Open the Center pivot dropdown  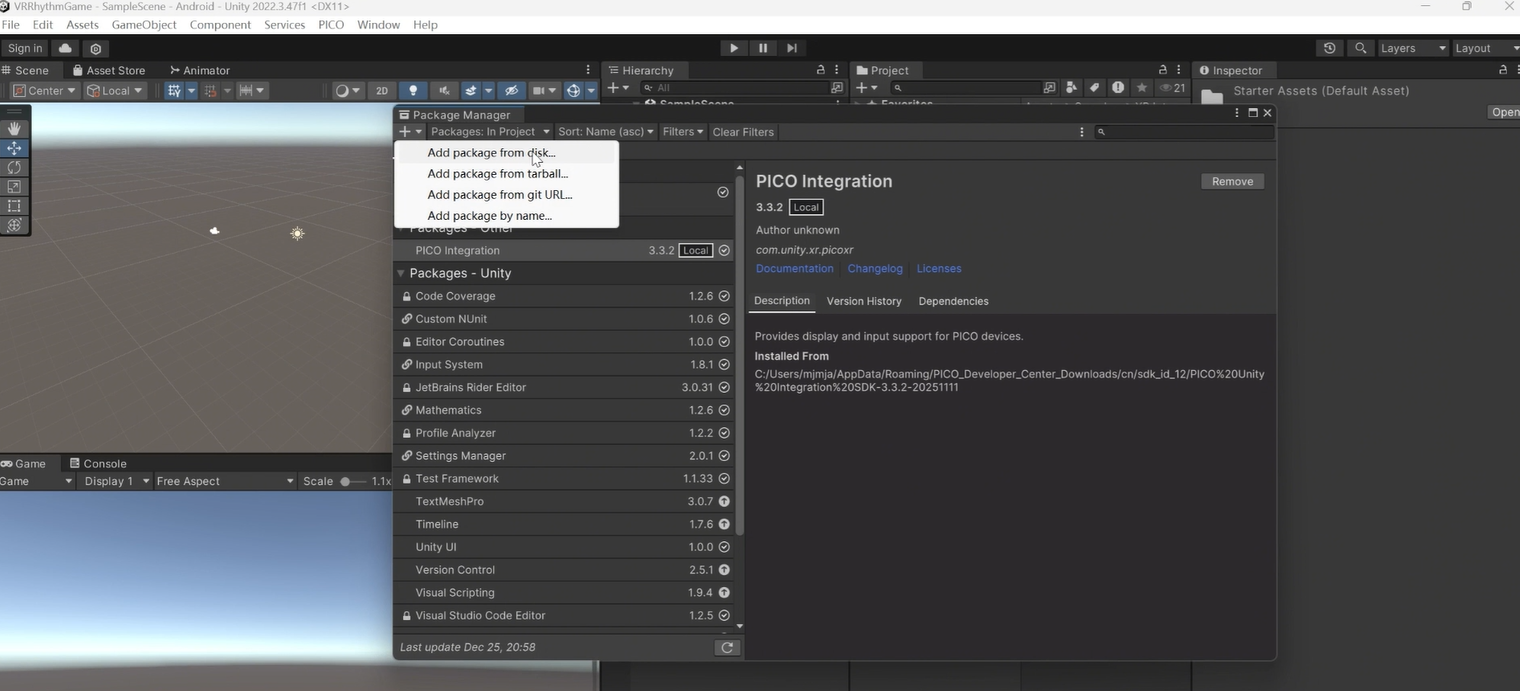pyautogui.click(x=43, y=90)
